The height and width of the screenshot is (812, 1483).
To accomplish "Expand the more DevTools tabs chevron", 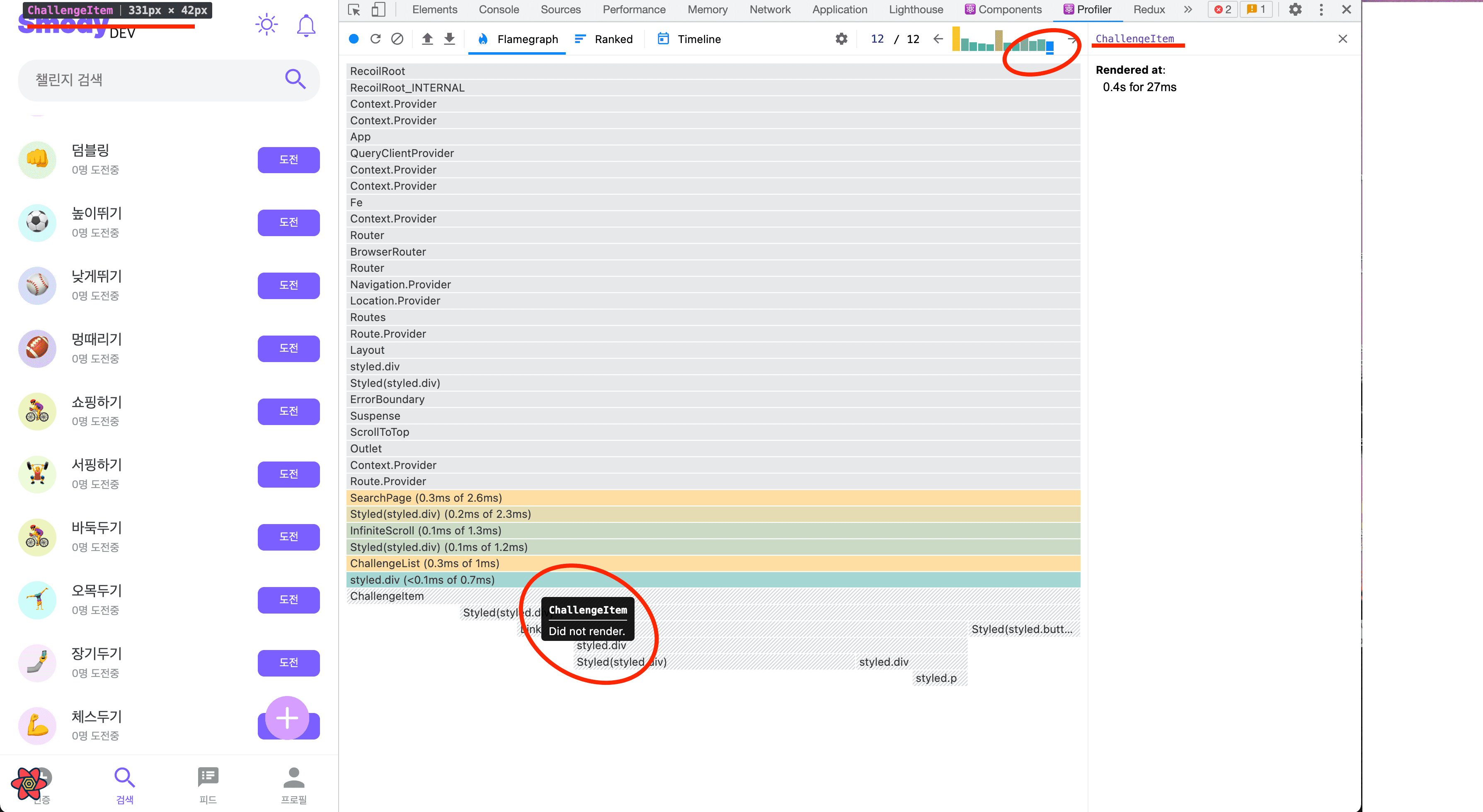I will [1187, 9].
